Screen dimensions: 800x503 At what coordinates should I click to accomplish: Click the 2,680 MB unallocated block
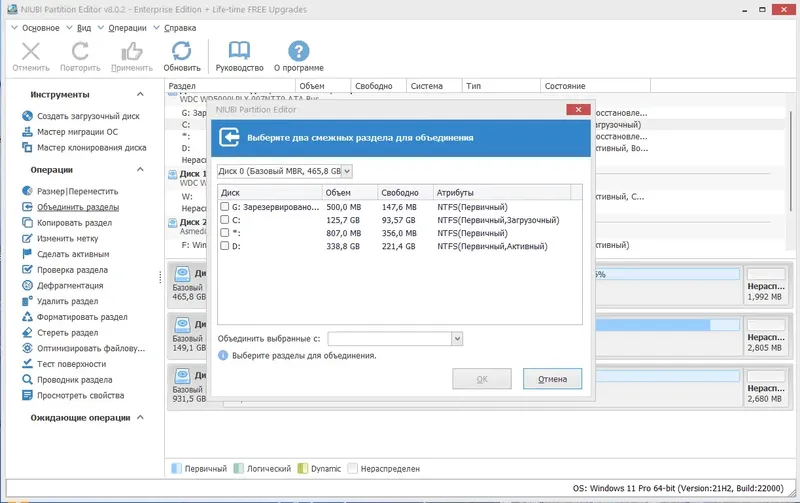[764, 387]
